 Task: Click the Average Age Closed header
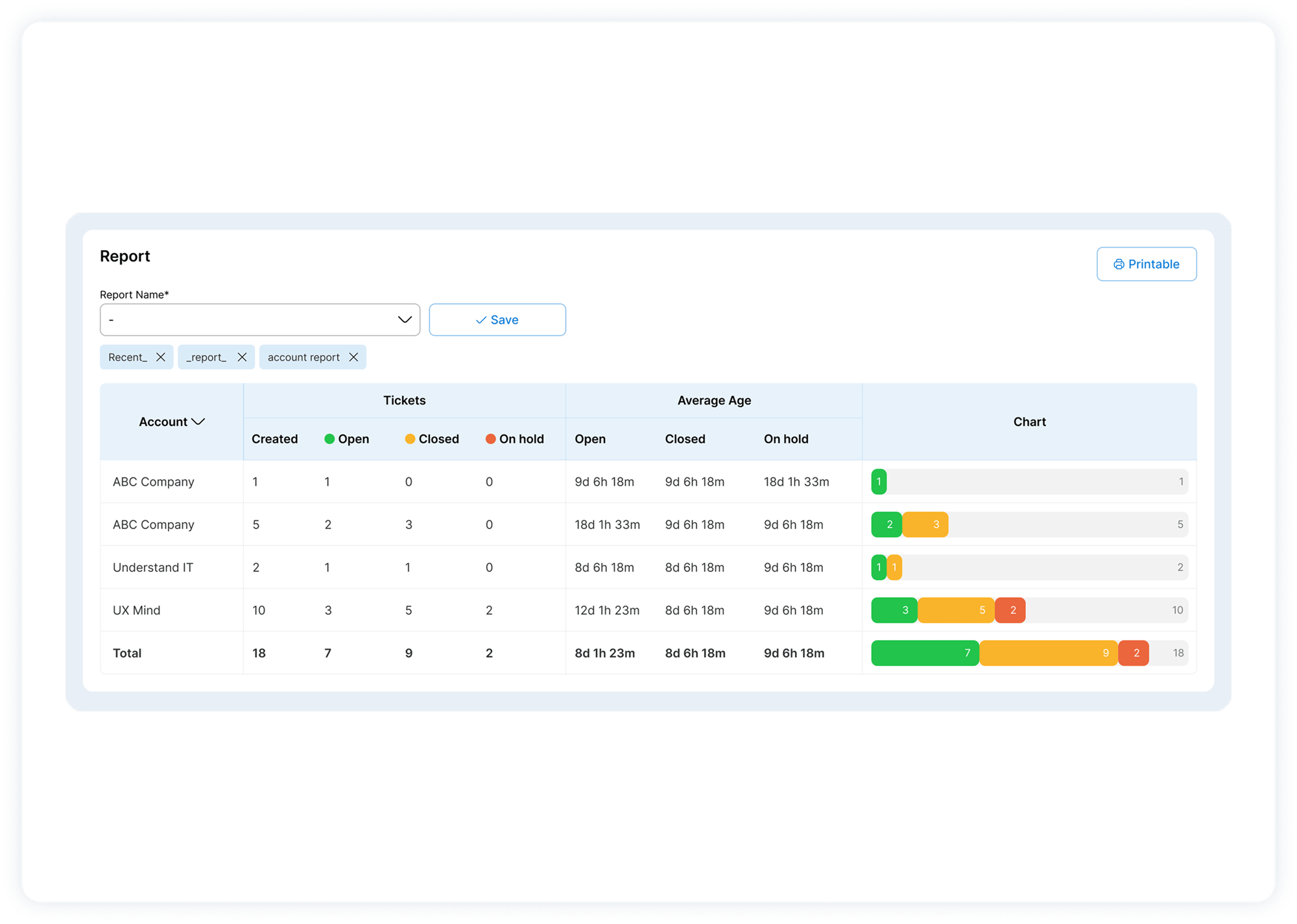pyautogui.click(x=685, y=439)
